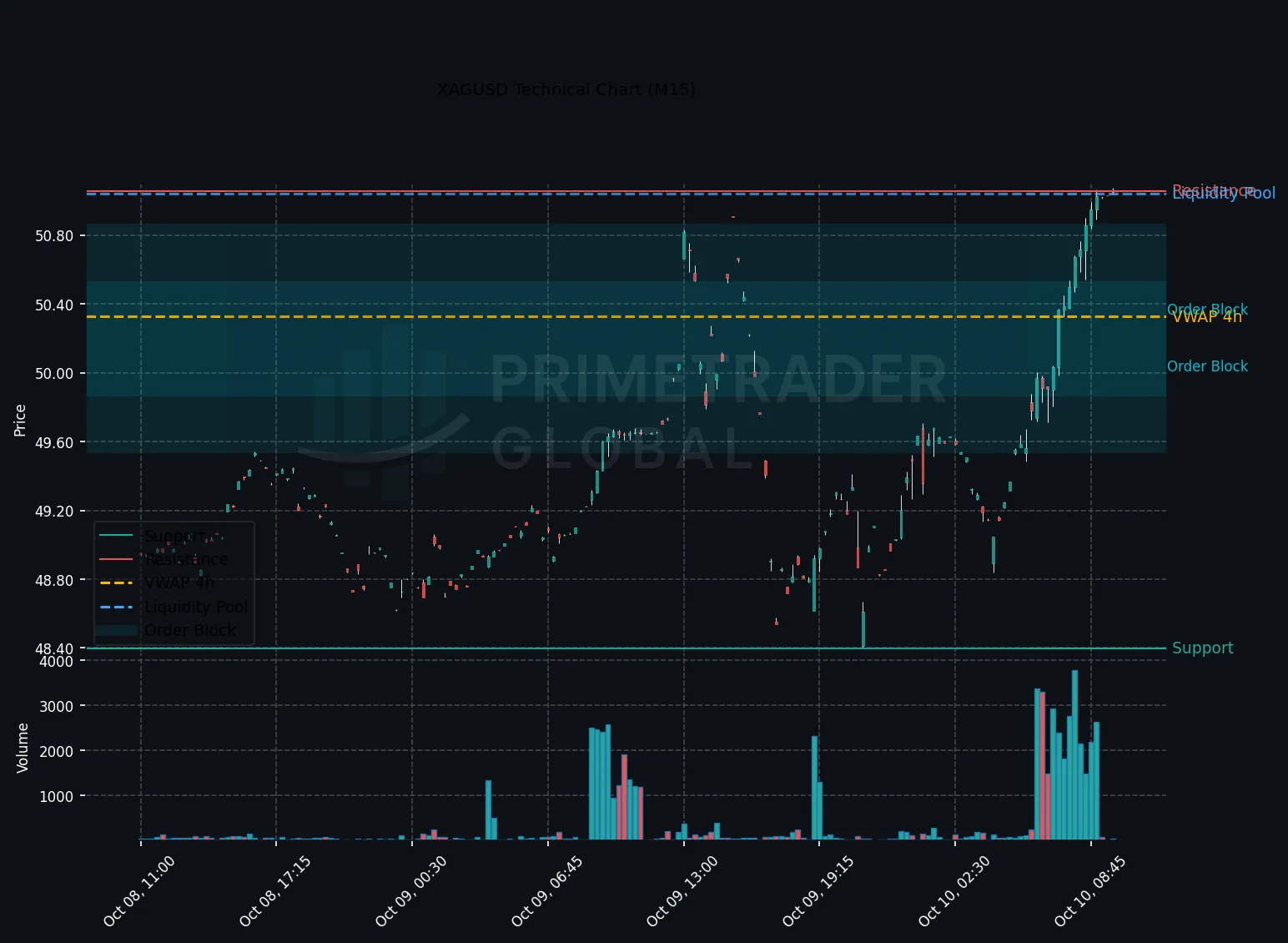Select the 50.40 price axis label
Screen dimensions: 1288x943
(54, 305)
